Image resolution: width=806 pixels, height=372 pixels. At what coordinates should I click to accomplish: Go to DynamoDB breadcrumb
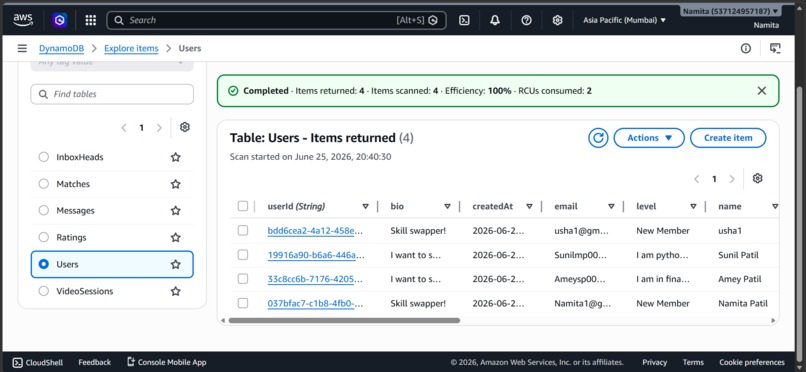click(x=61, y=48)
